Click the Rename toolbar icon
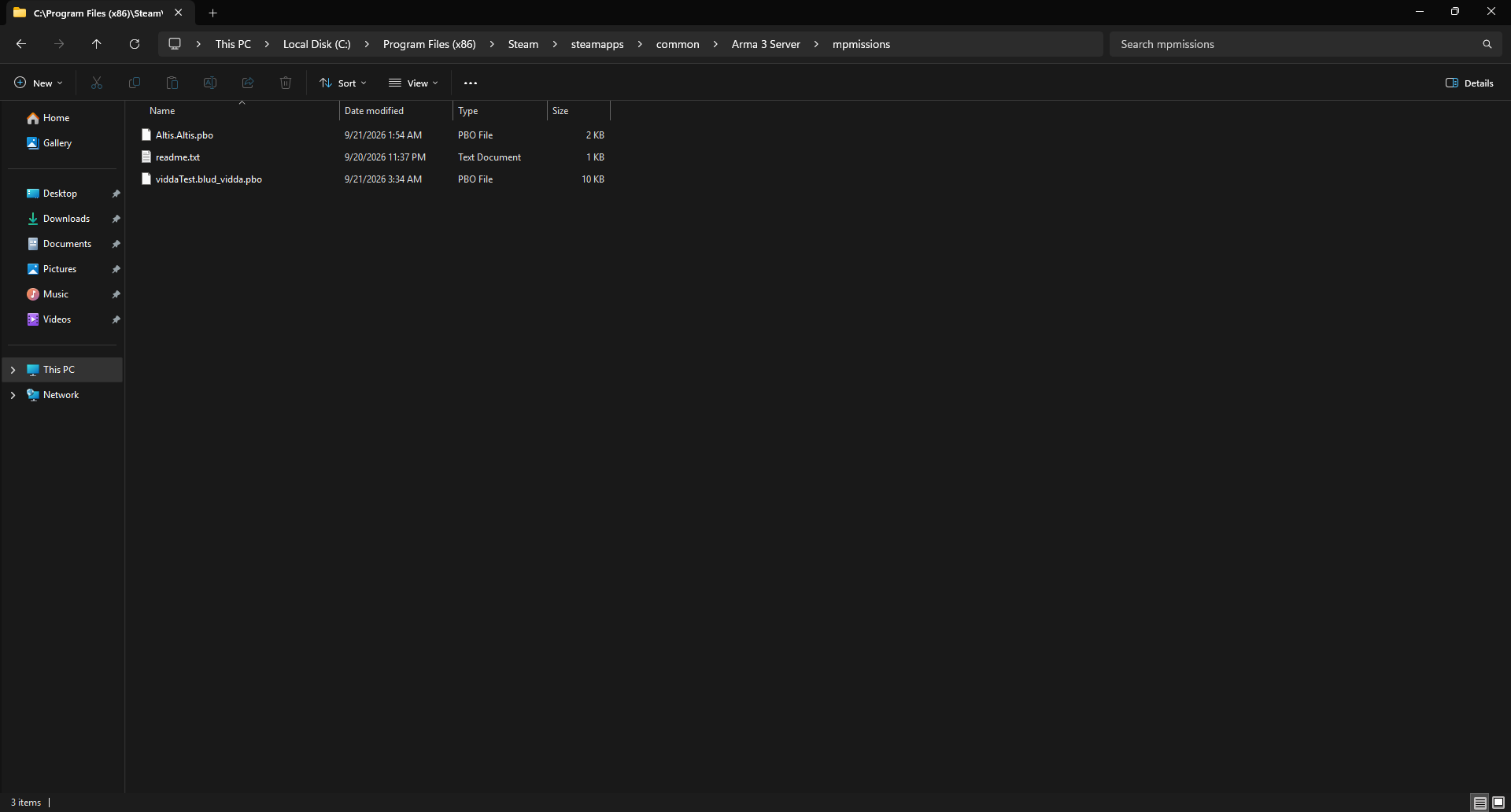The image size is (1511, 812). [x=210, y=83]
